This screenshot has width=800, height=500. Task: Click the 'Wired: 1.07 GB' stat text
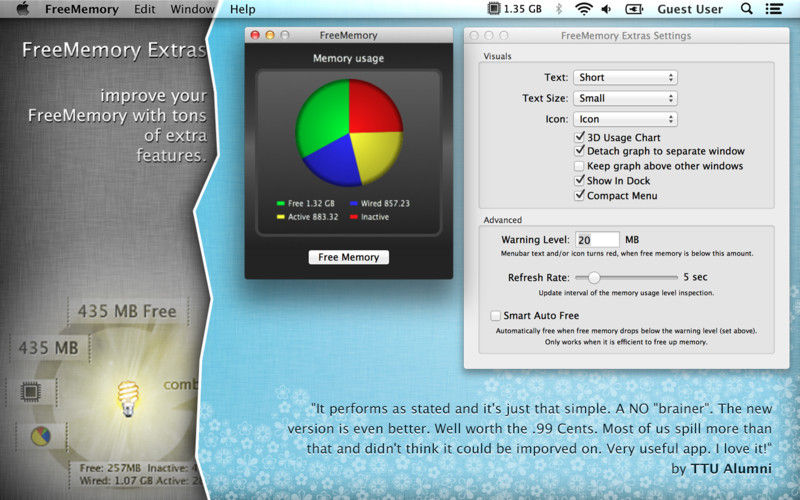point(117,481)
